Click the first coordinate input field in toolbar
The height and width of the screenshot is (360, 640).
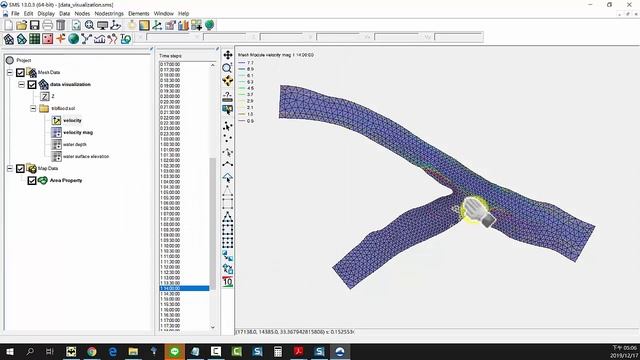169,37
